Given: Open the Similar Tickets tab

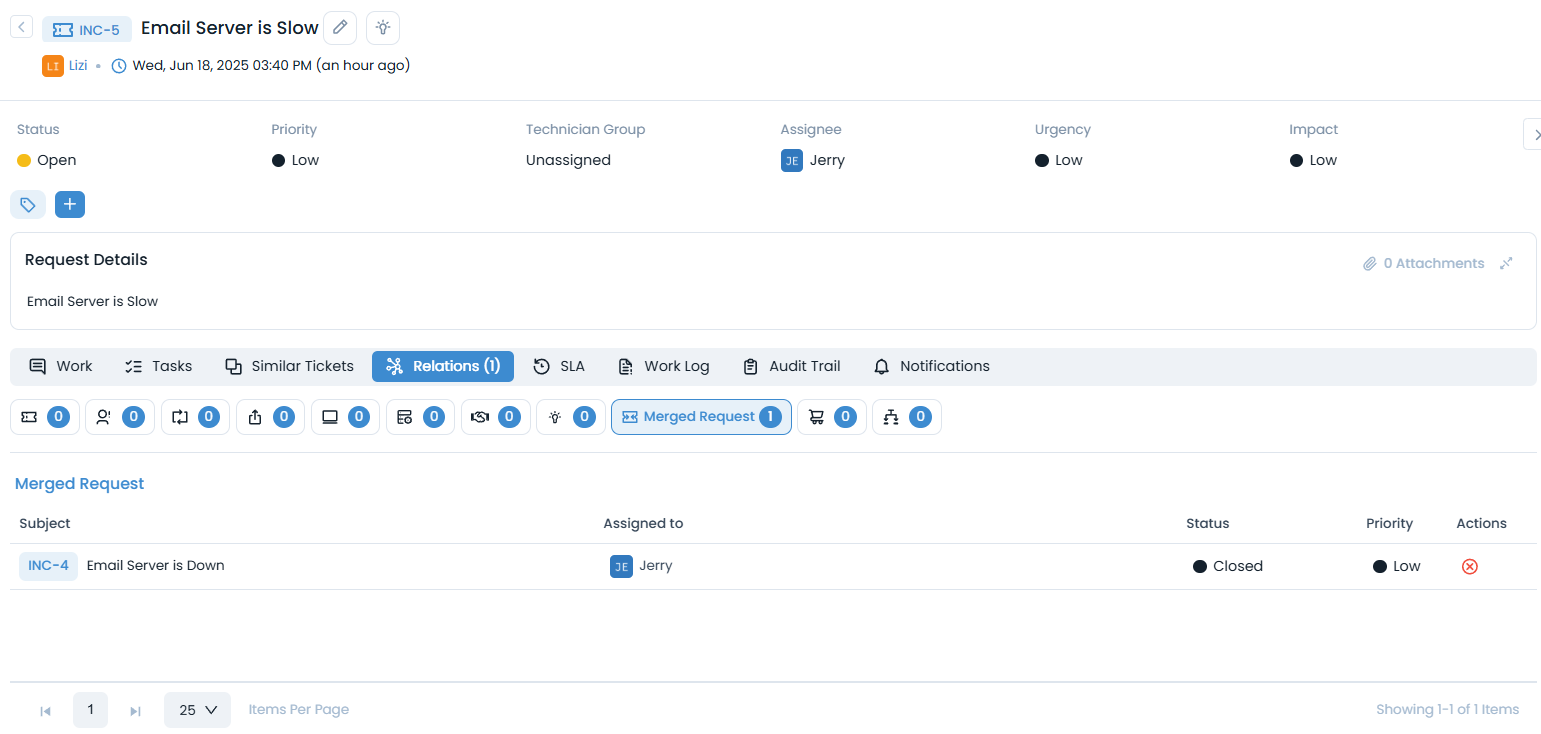Looking at the screenshot, I should click(289, 366).
